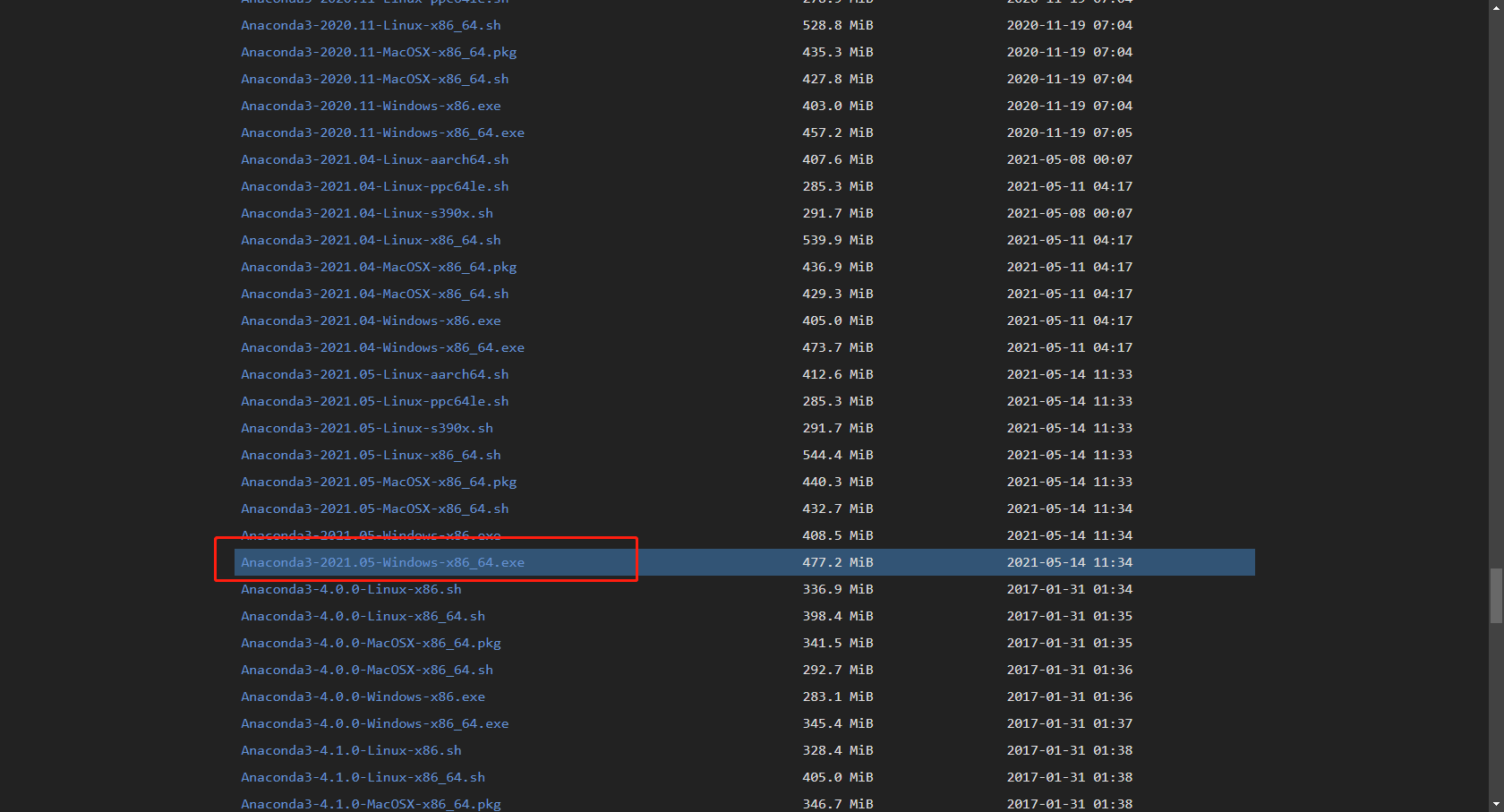This screenshot has height=812, width=1504.
Task: Download Anaconda3-2021.04-Linux-x86_64.sh
Action: 371,240
